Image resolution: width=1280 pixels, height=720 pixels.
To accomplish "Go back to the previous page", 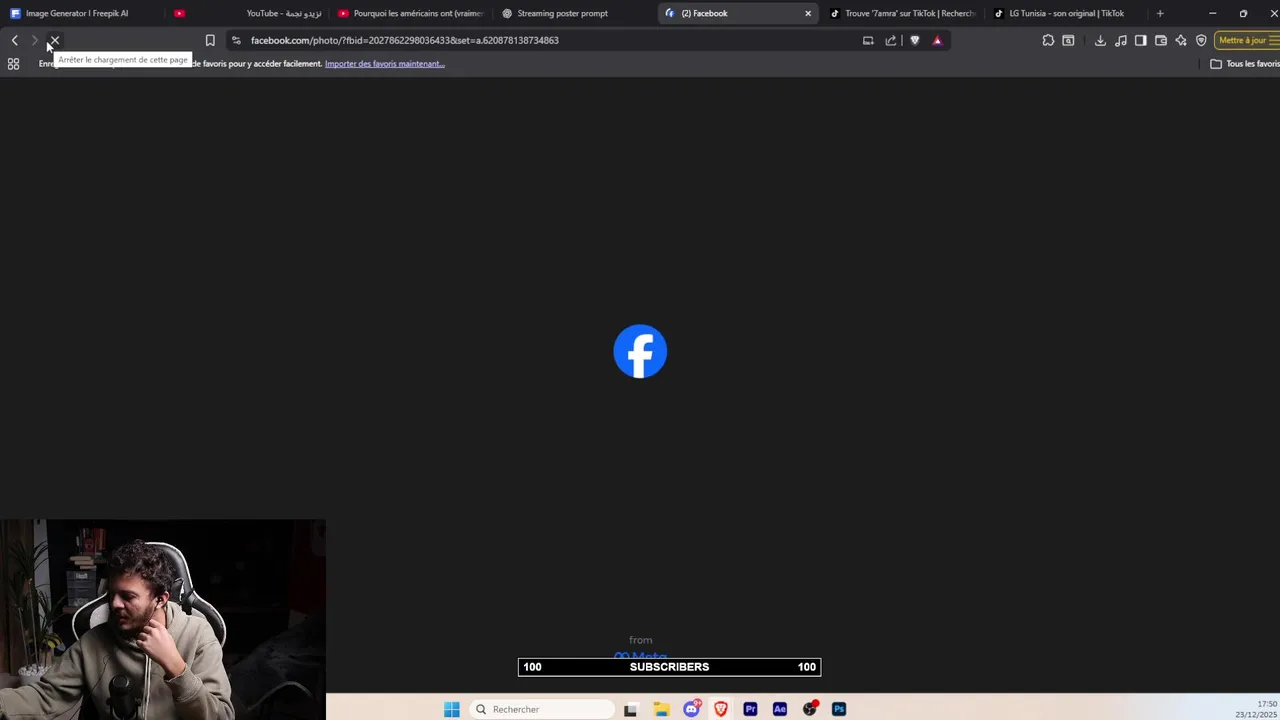I will [x=14, y=40].
